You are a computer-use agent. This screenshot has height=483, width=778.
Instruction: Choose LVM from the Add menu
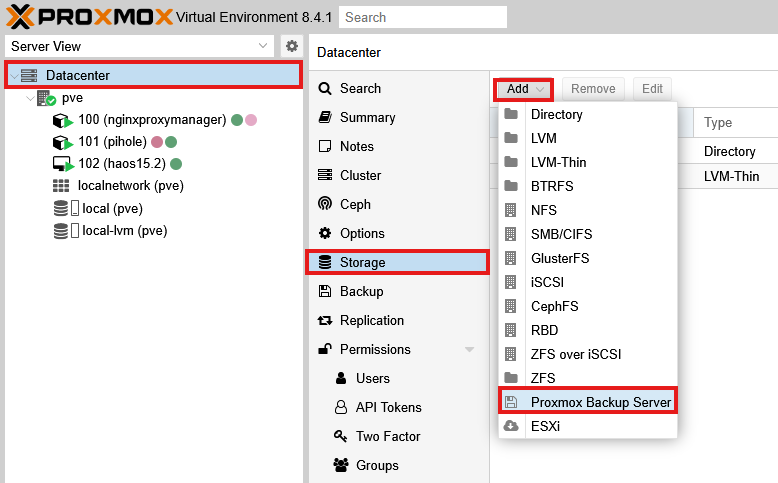tap(588, 138)
